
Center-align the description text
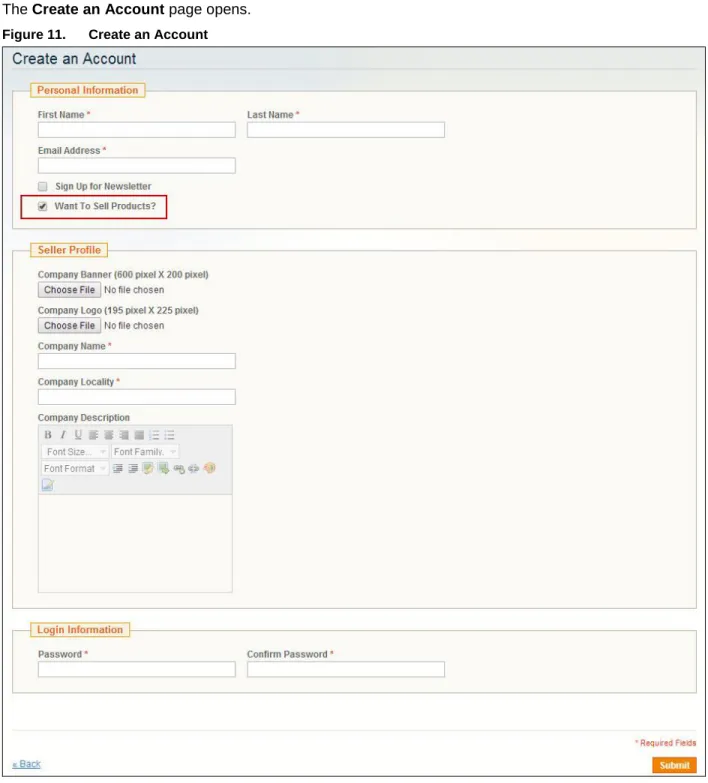tap(108, 435)
